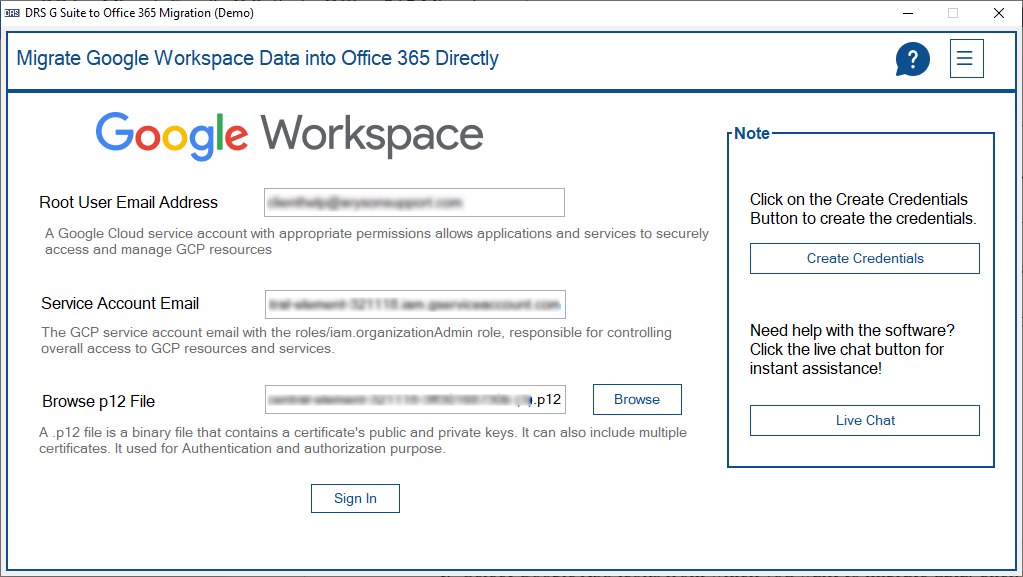Image resolution: width=1023 pixels, height=577 pixels.
Task: Click the Root User Email Address label
Action: point(128,202)
